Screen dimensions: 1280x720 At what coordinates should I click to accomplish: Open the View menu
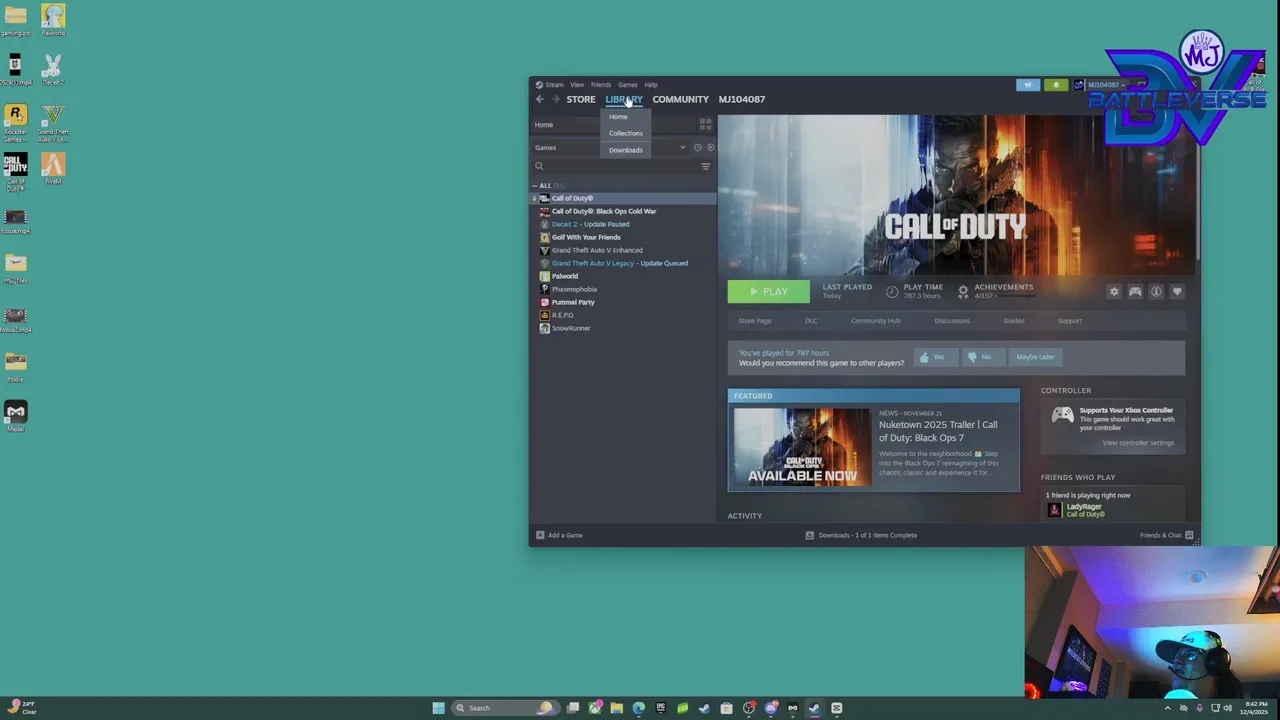(x=577, y=85)
